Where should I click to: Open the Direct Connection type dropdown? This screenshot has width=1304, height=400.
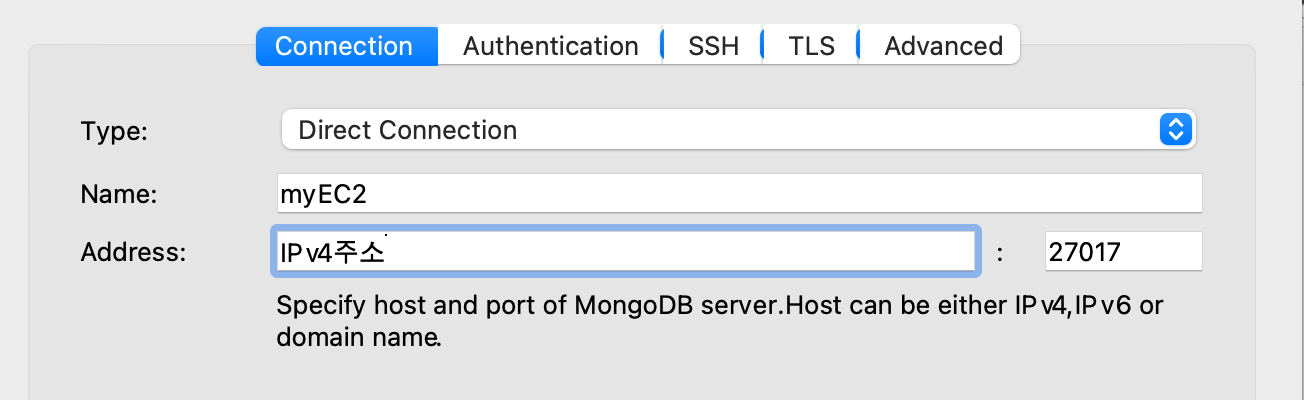(x=739, y=130)
